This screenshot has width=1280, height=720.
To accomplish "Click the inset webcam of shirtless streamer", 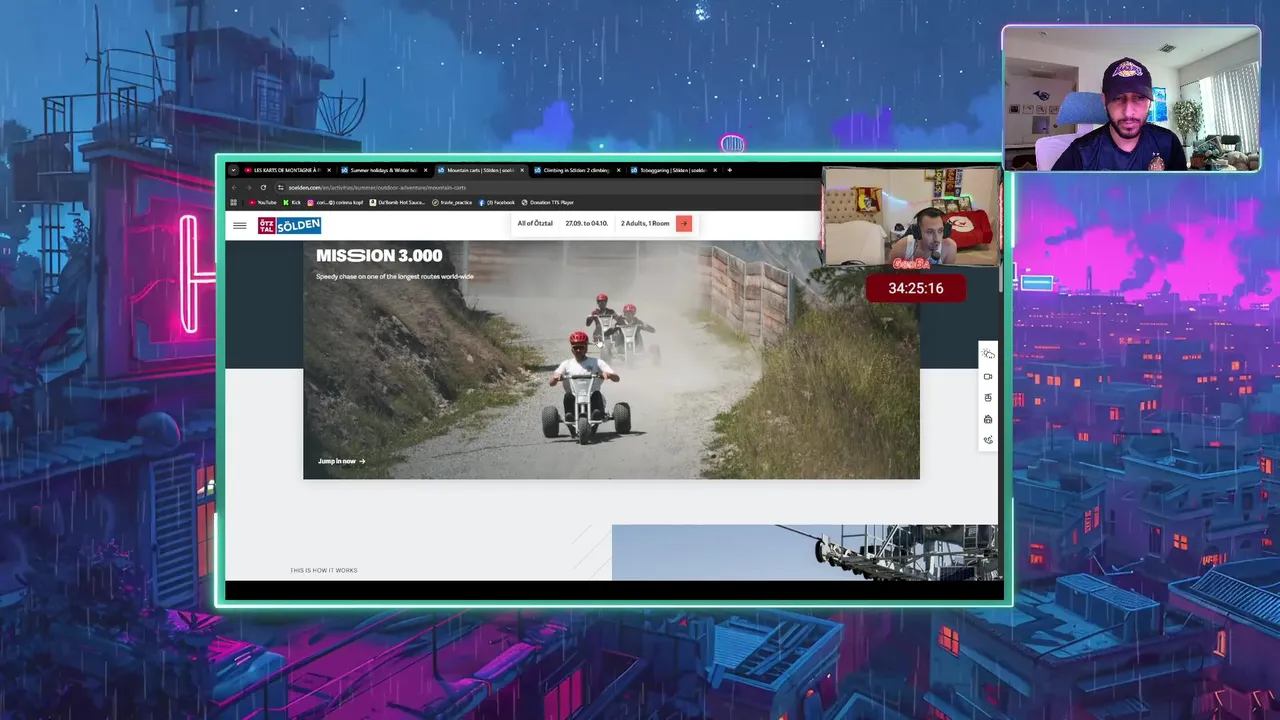I will (x=911, y=217).
